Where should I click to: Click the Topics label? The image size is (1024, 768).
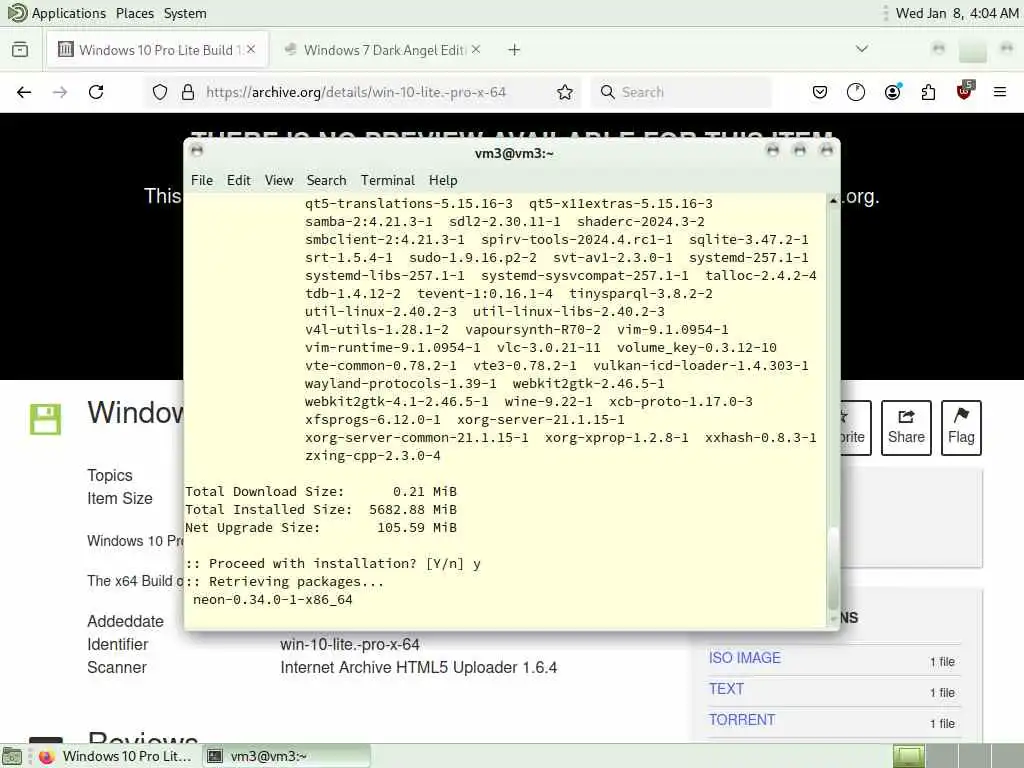pyautogui.click(x=110, y=475)
